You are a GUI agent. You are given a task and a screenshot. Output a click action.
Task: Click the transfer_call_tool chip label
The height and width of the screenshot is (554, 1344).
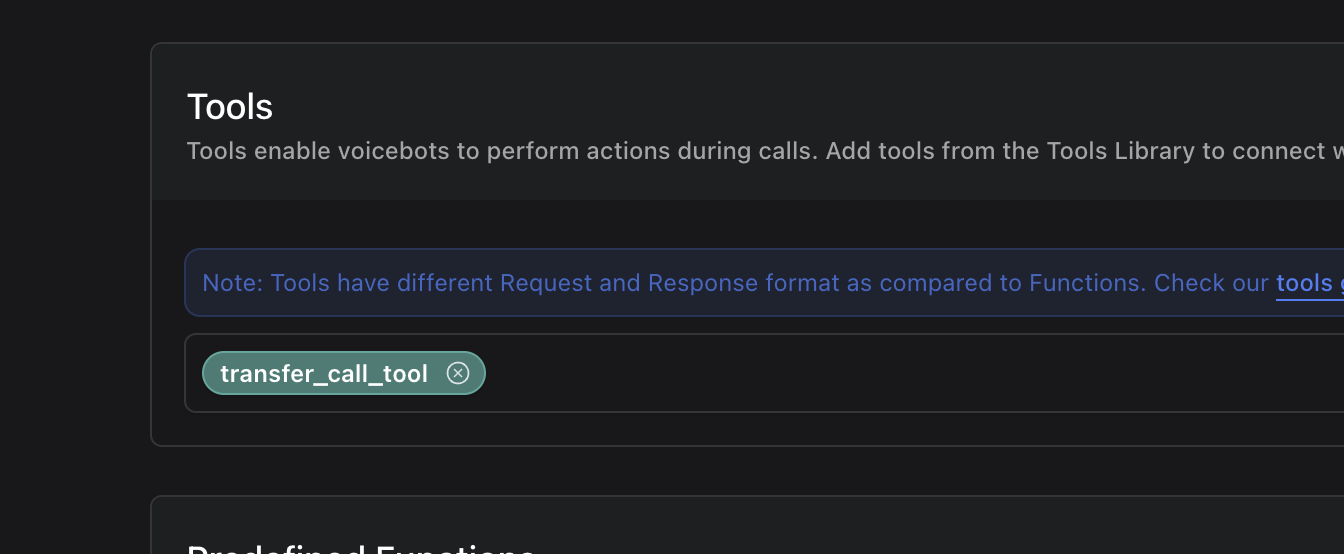click(323, 374)
